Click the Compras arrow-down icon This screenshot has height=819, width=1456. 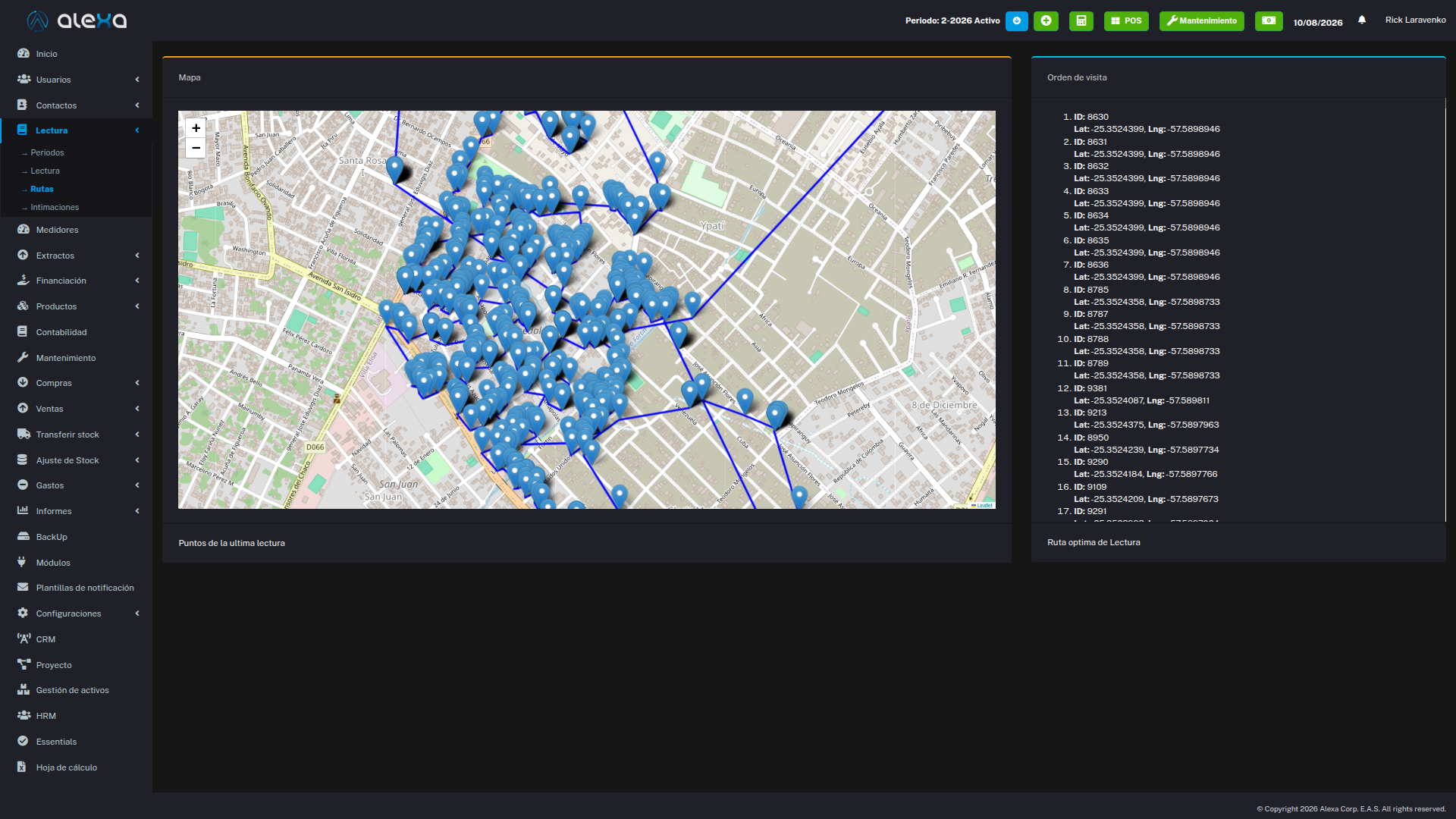(x=23, y=383)
